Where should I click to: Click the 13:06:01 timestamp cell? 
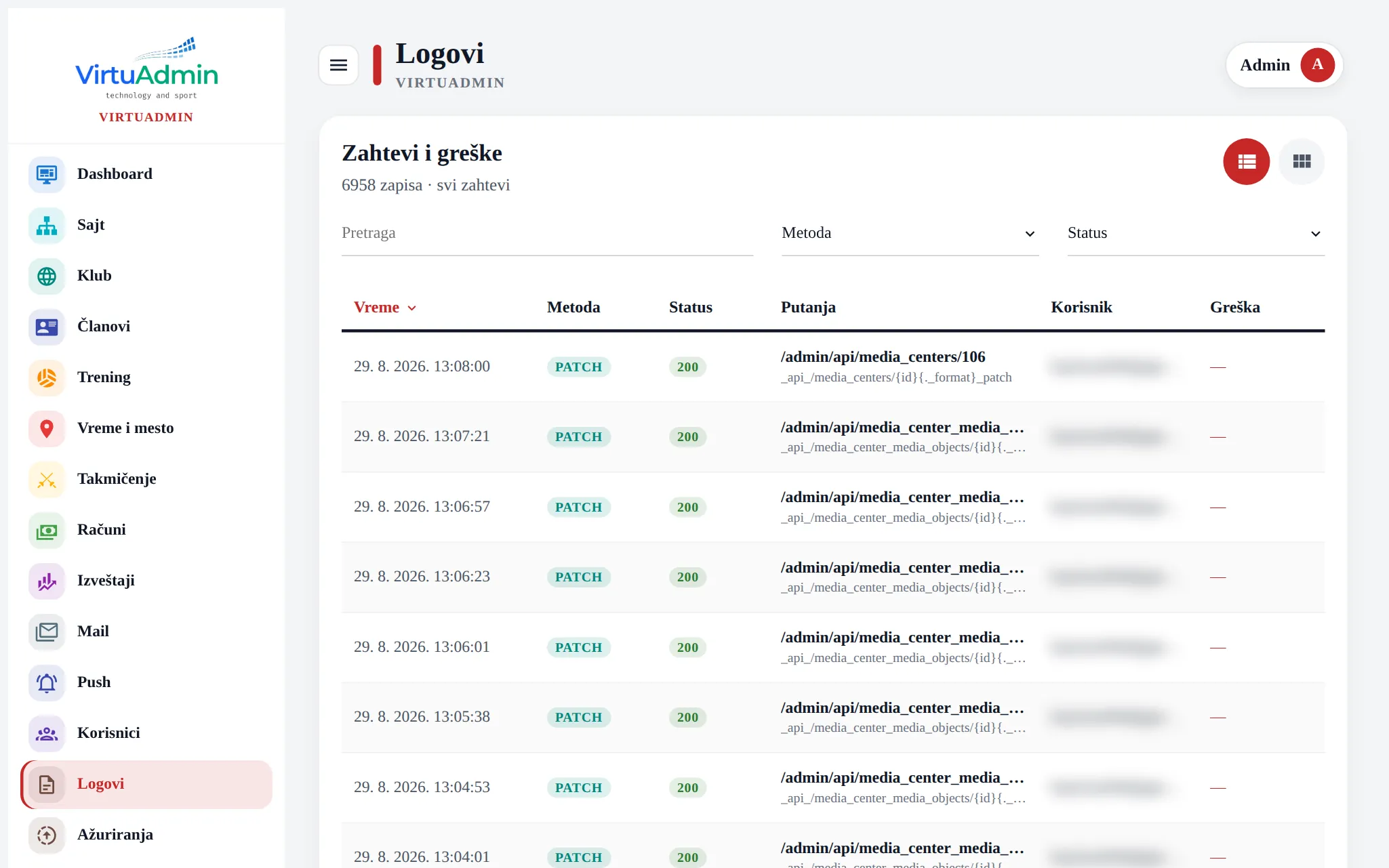(x=422, y=647)
